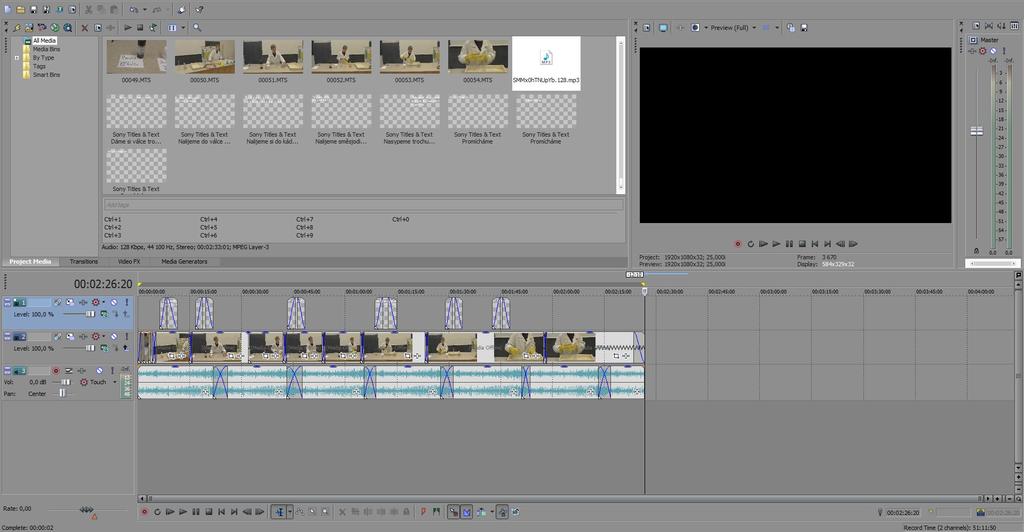Image resolution: width=1024 pixels, height=532 pixels.
Task: Open the Normal Edit tool dropdown arrow
Action: pos(290,512)
